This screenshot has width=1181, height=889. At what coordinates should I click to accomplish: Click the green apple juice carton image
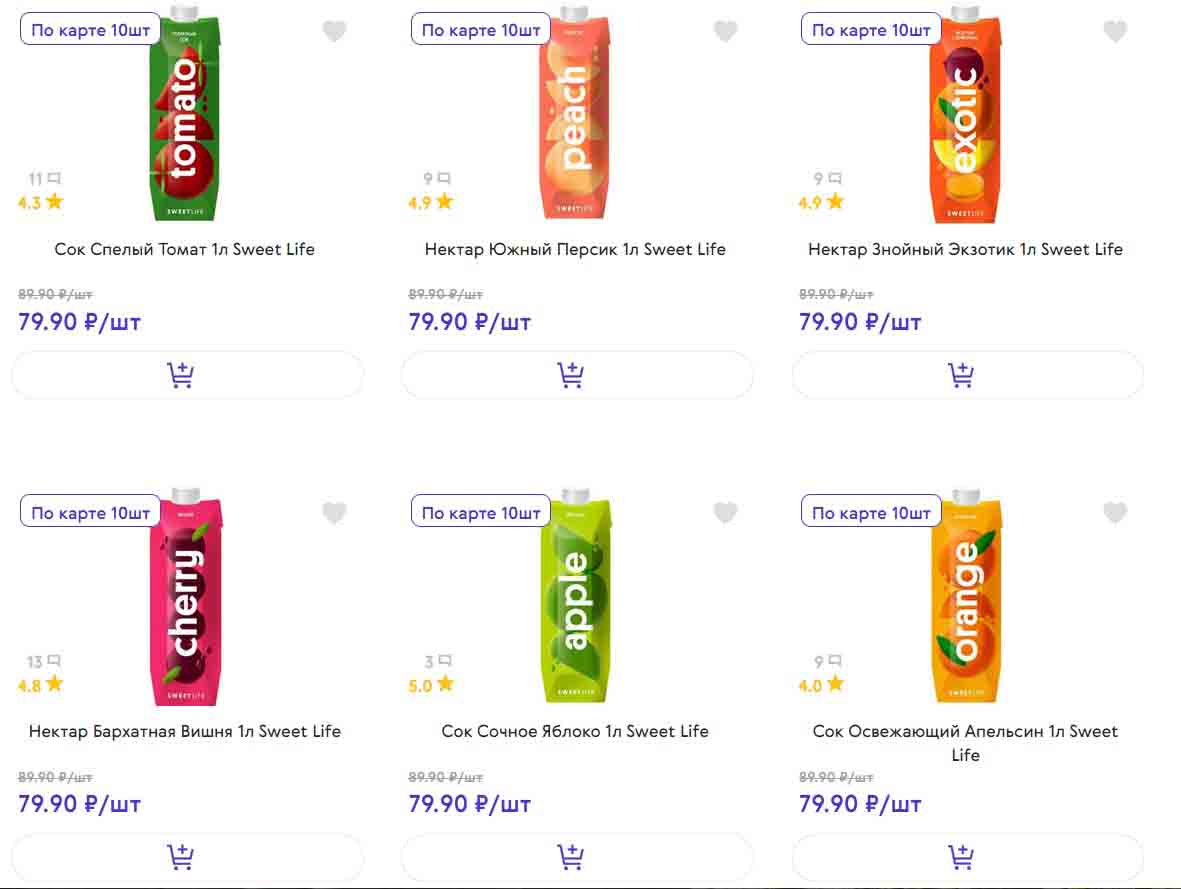click(576, 598)
